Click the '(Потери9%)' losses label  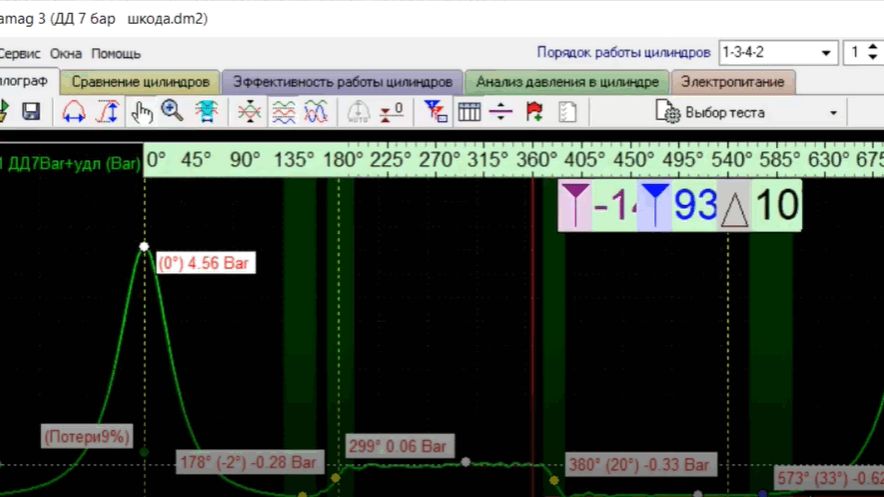[87, 437]
